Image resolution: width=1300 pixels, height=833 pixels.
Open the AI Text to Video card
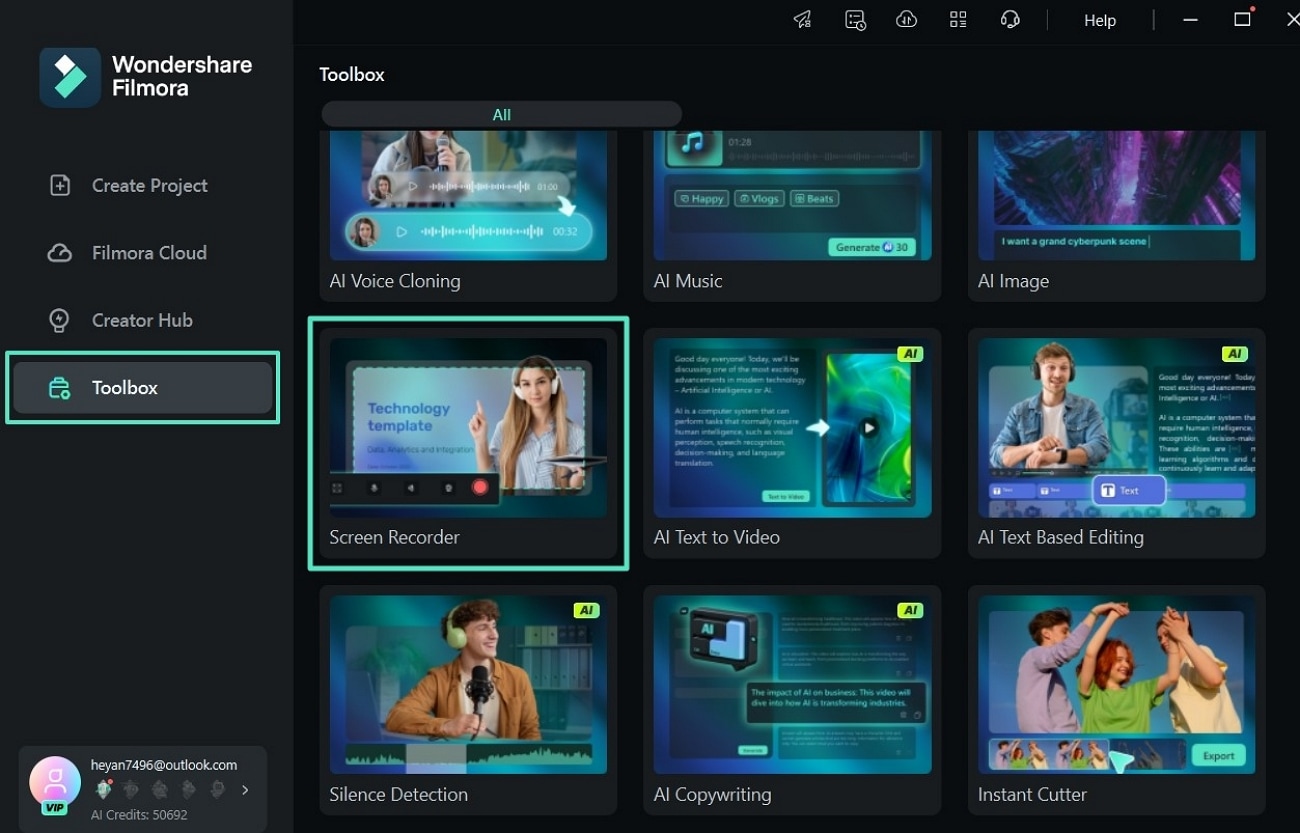click(792, 443)
